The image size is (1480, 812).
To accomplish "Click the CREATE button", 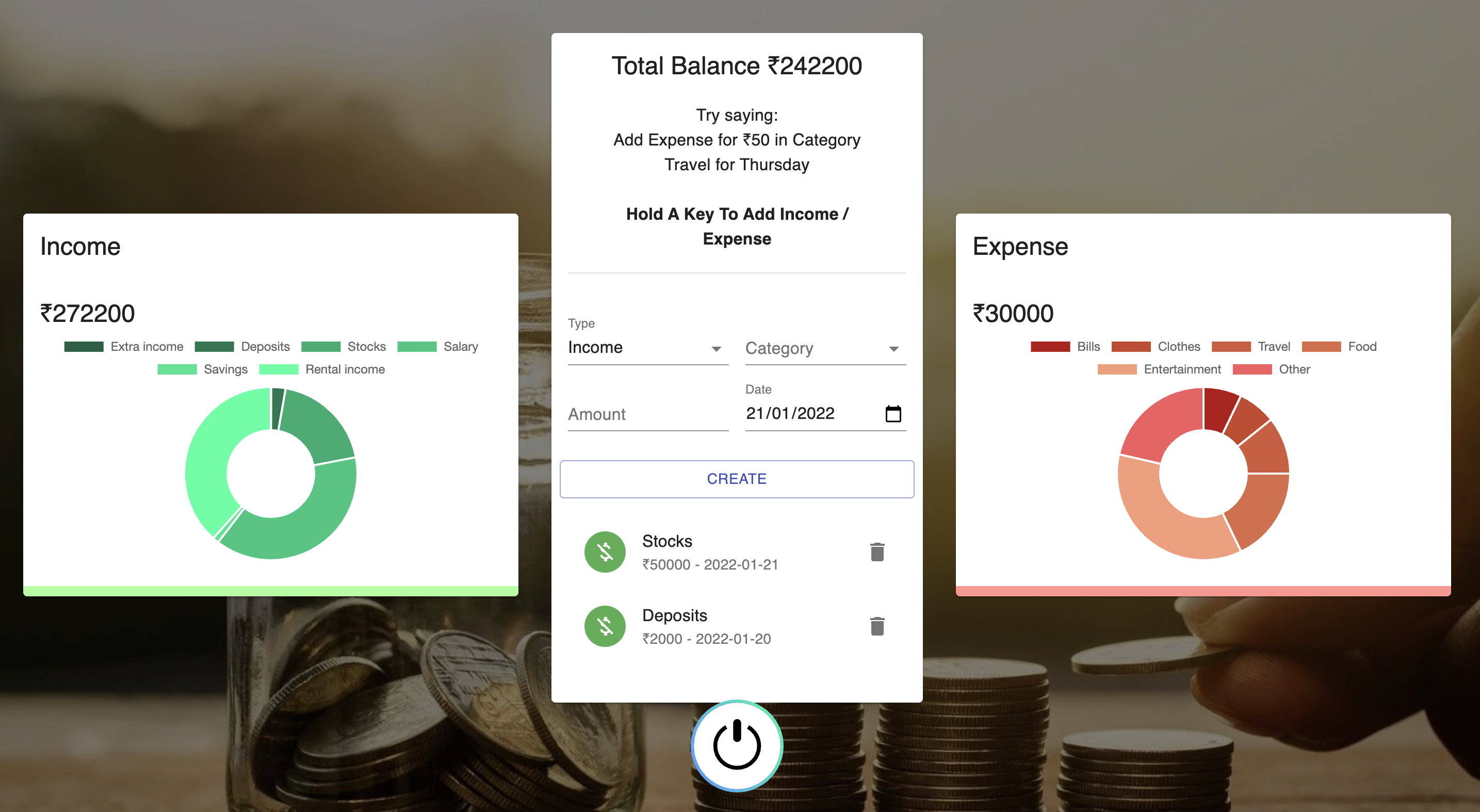I will [x=737, y=479].
